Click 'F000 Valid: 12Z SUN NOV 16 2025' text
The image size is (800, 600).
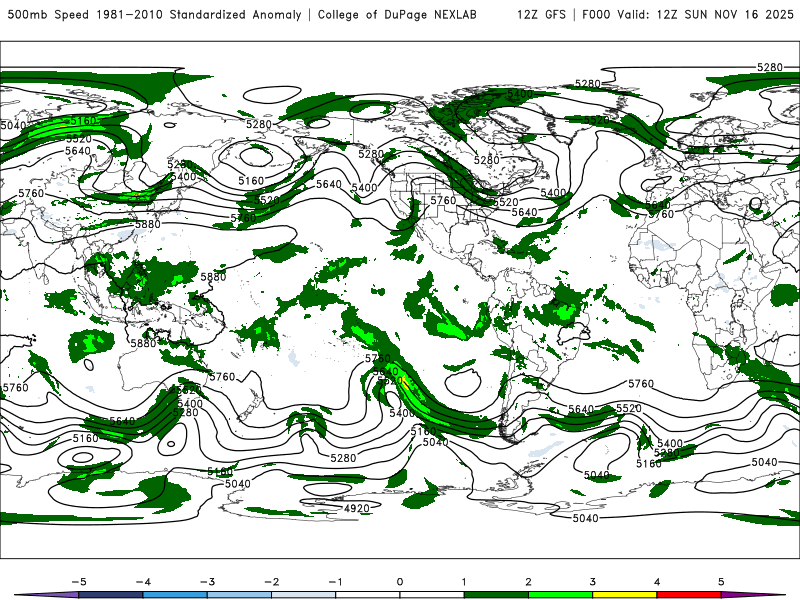coord(688,14)
